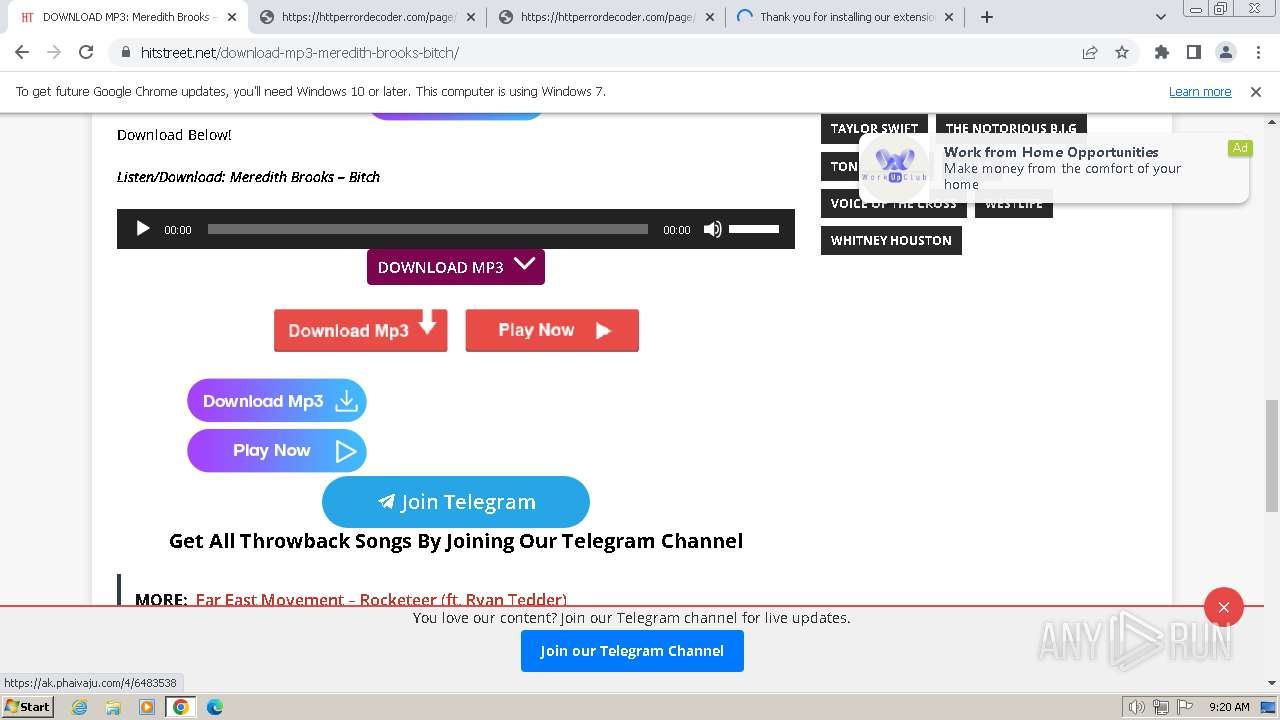This screenshot has height=720, width=1280.
Task: Open the Extensions puzzle icon
Action: (1162, 53)
